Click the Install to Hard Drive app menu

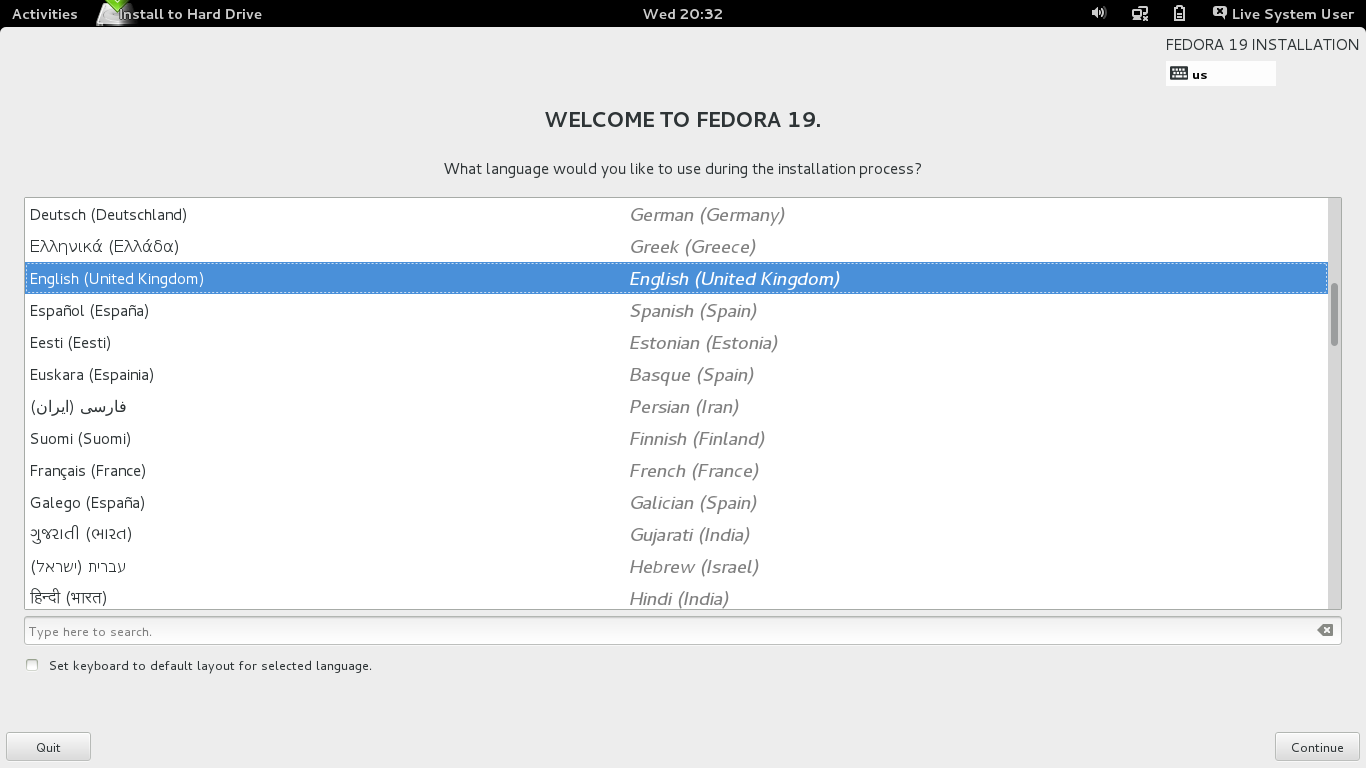pyautogui.click(x=181, y=13)
